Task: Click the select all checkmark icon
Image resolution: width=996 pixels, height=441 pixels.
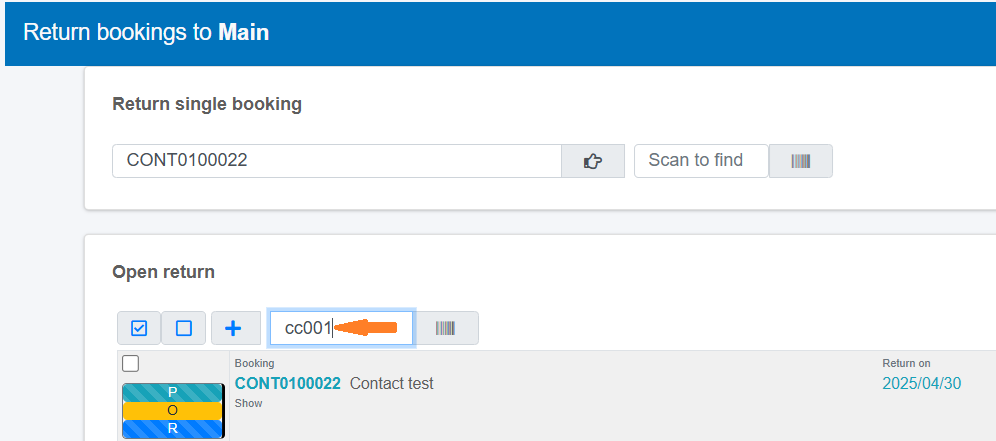Action: coord(139,328)
